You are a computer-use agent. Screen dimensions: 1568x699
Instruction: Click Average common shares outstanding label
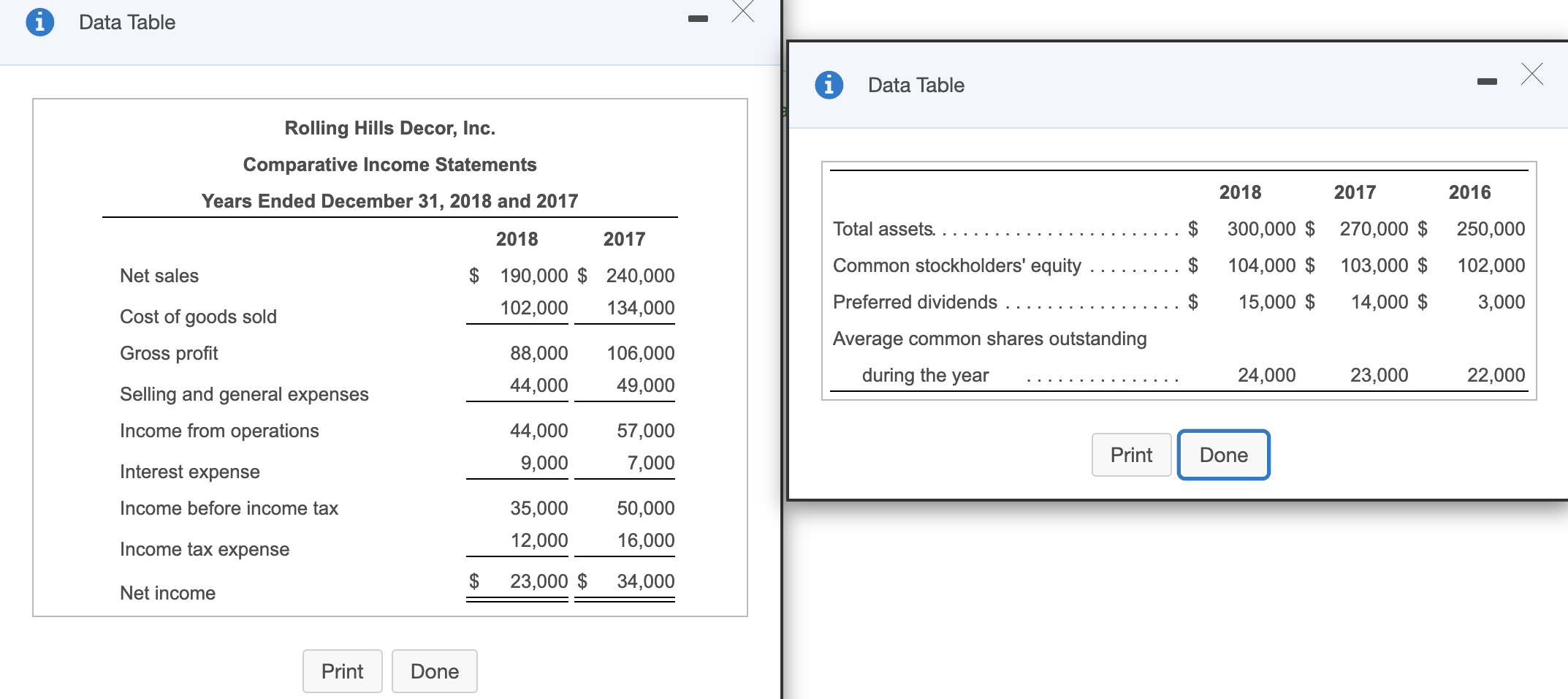tap(990, 339)
